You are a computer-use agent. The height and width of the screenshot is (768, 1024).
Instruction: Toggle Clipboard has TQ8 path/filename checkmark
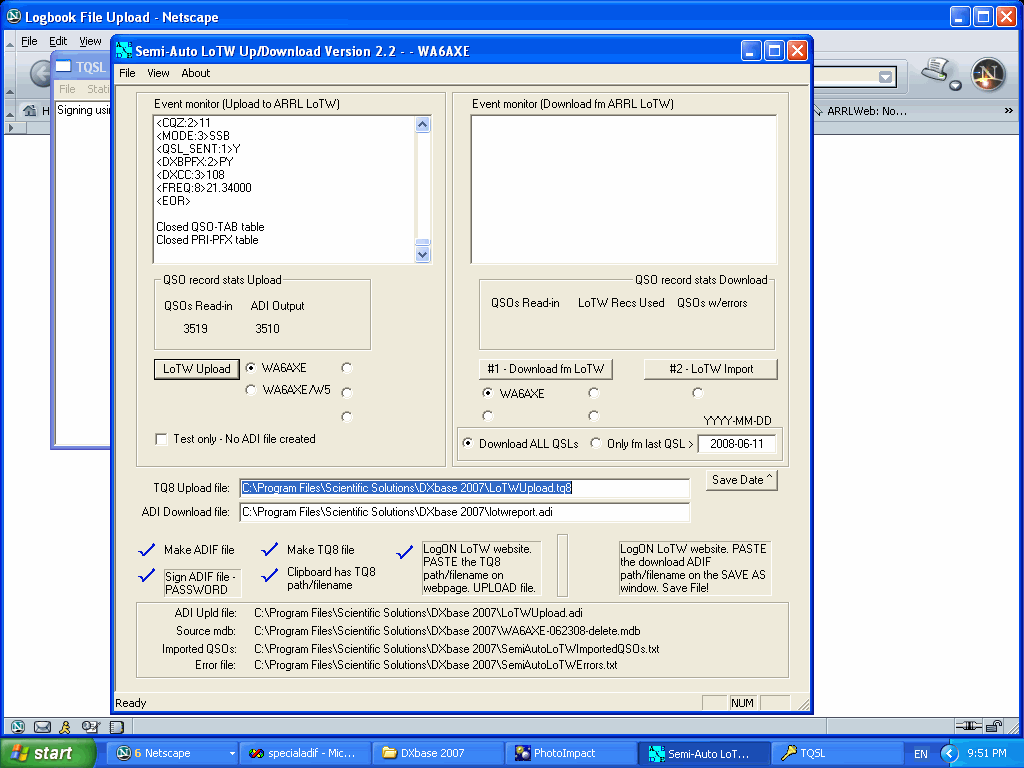click(270, 575)
